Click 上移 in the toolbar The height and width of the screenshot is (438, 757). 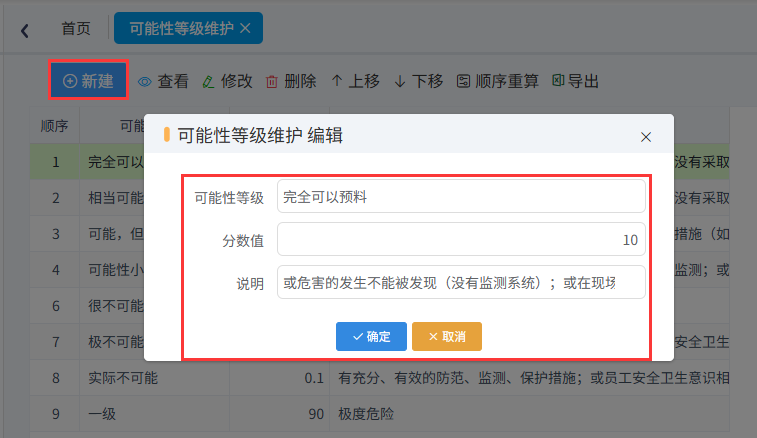point(364,81)
